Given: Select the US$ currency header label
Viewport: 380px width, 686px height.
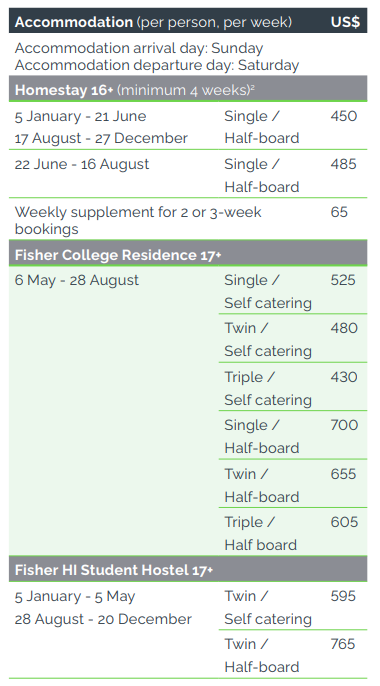Looking at the screenshot, I should pyautogui.click(x=345, y=22).
